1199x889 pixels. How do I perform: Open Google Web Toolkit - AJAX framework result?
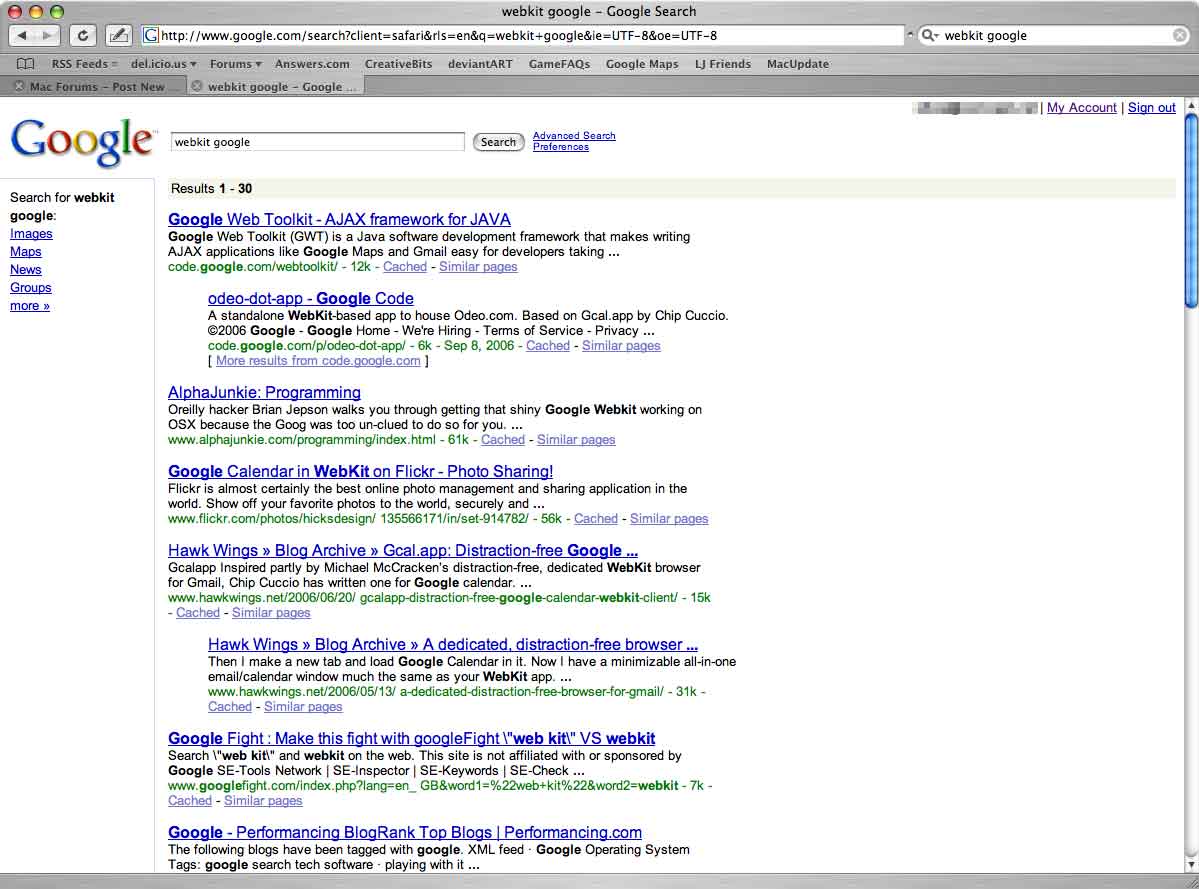pyautogui.click(x=340, y=219)
